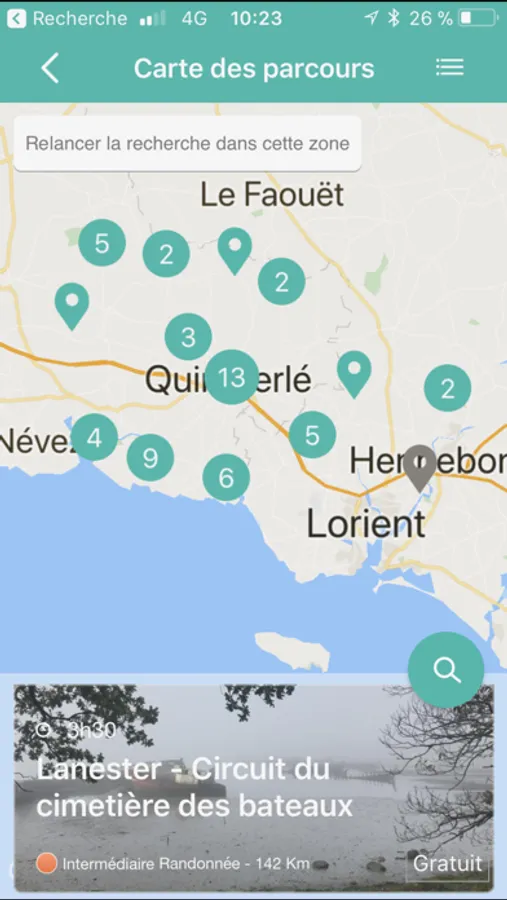Open the cluster marker showing 9
The width and height of the screenshot is (507, 900).
150,458
